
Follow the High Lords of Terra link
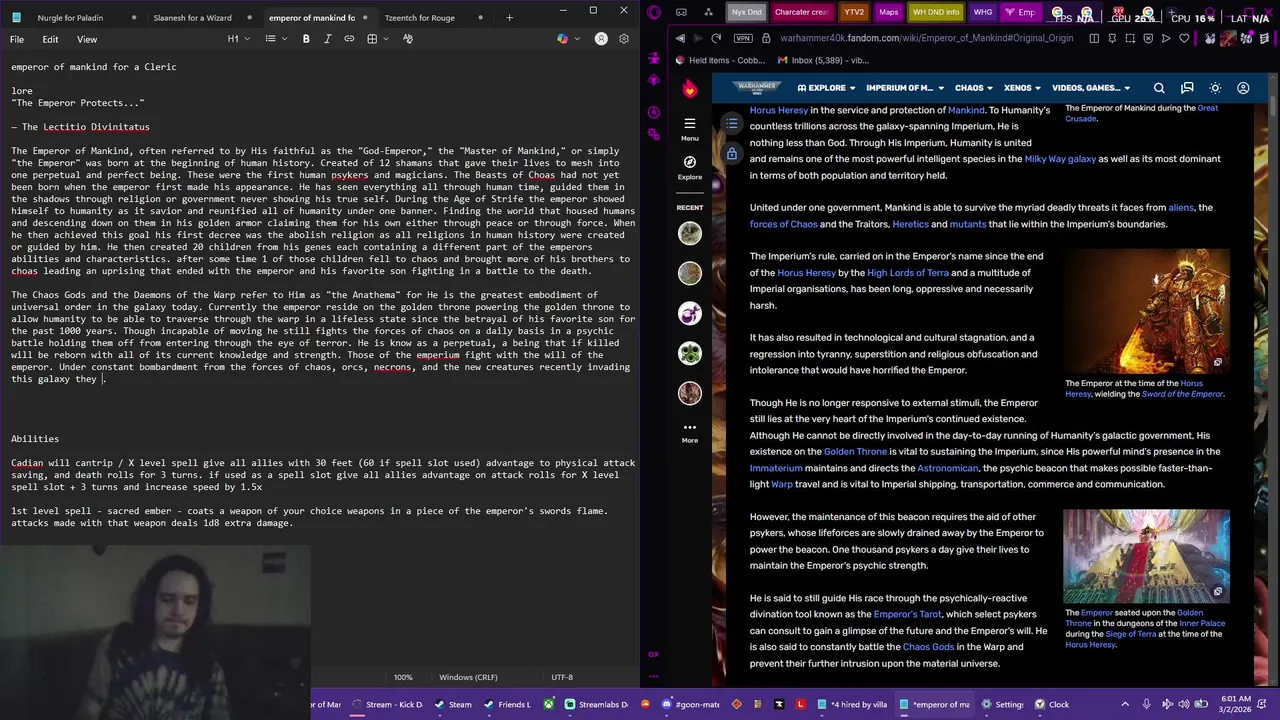(908, 273)
